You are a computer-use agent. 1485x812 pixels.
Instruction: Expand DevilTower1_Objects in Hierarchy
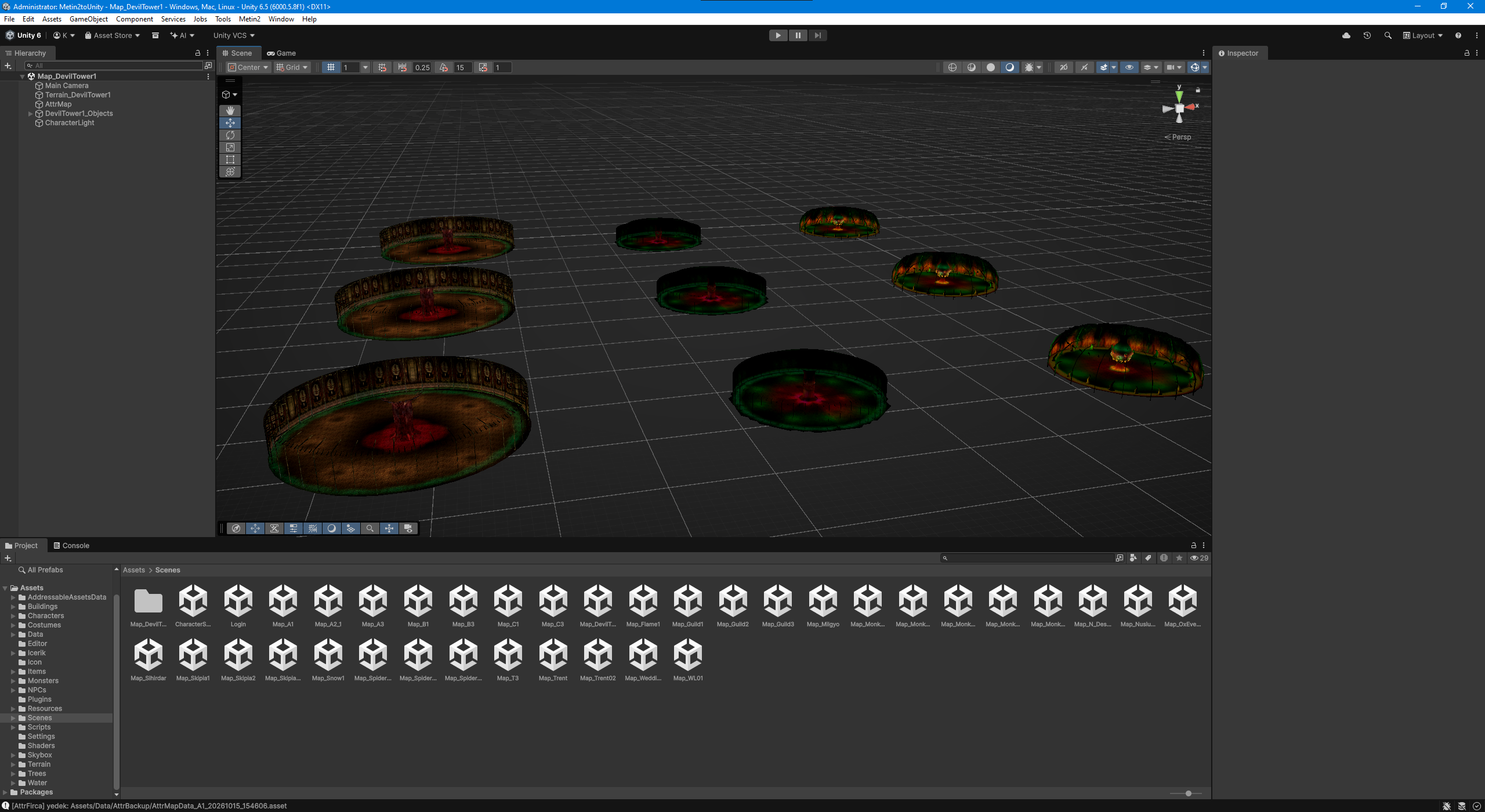pos(31,114)
